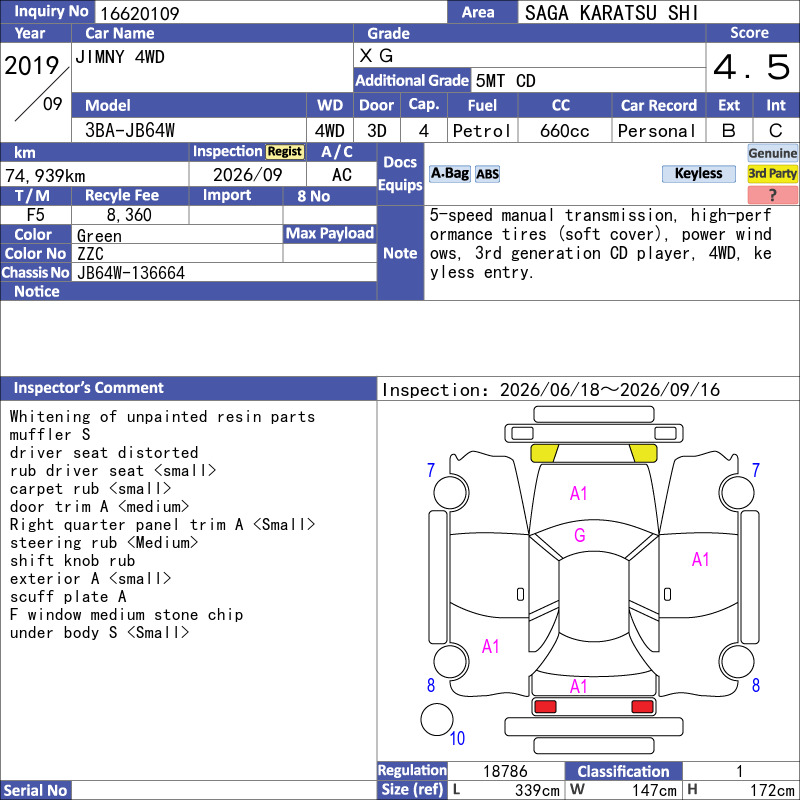Image resolution: width=800 pixels, height=800 pixels.
Task: Click the score value 4.5
Action: 752,67
